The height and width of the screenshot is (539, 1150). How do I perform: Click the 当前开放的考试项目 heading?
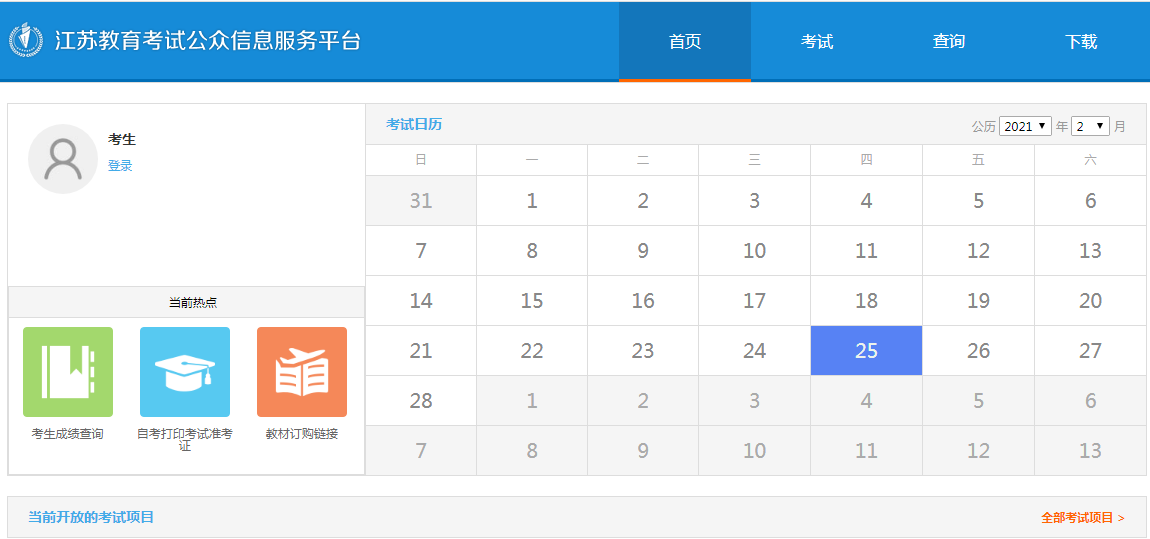(91, 517)
